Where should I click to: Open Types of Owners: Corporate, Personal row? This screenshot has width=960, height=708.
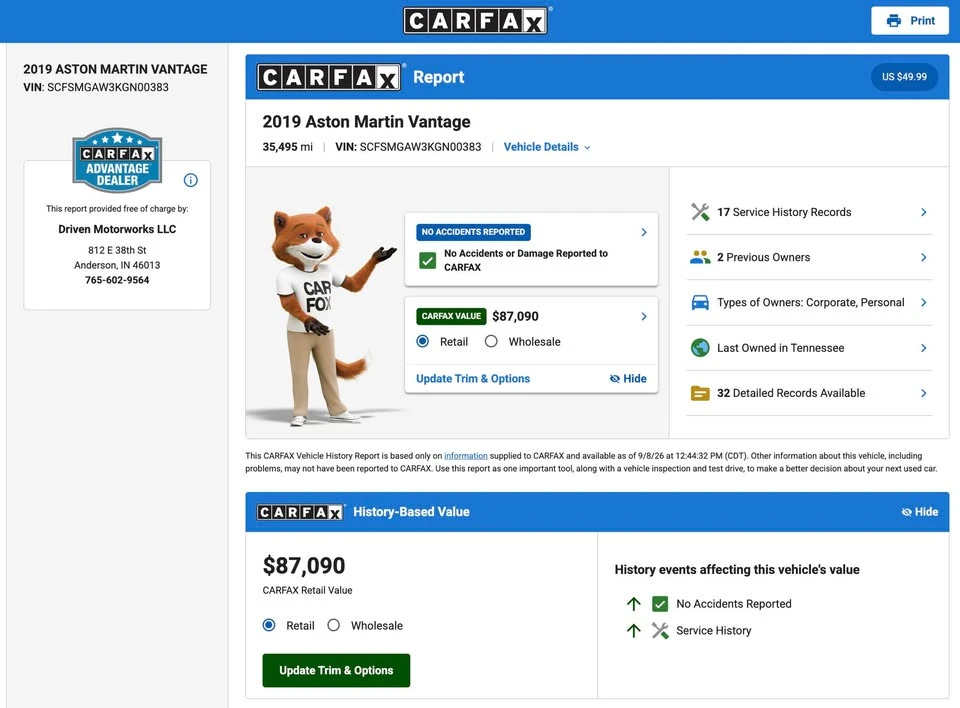click(x=809, y=303)
